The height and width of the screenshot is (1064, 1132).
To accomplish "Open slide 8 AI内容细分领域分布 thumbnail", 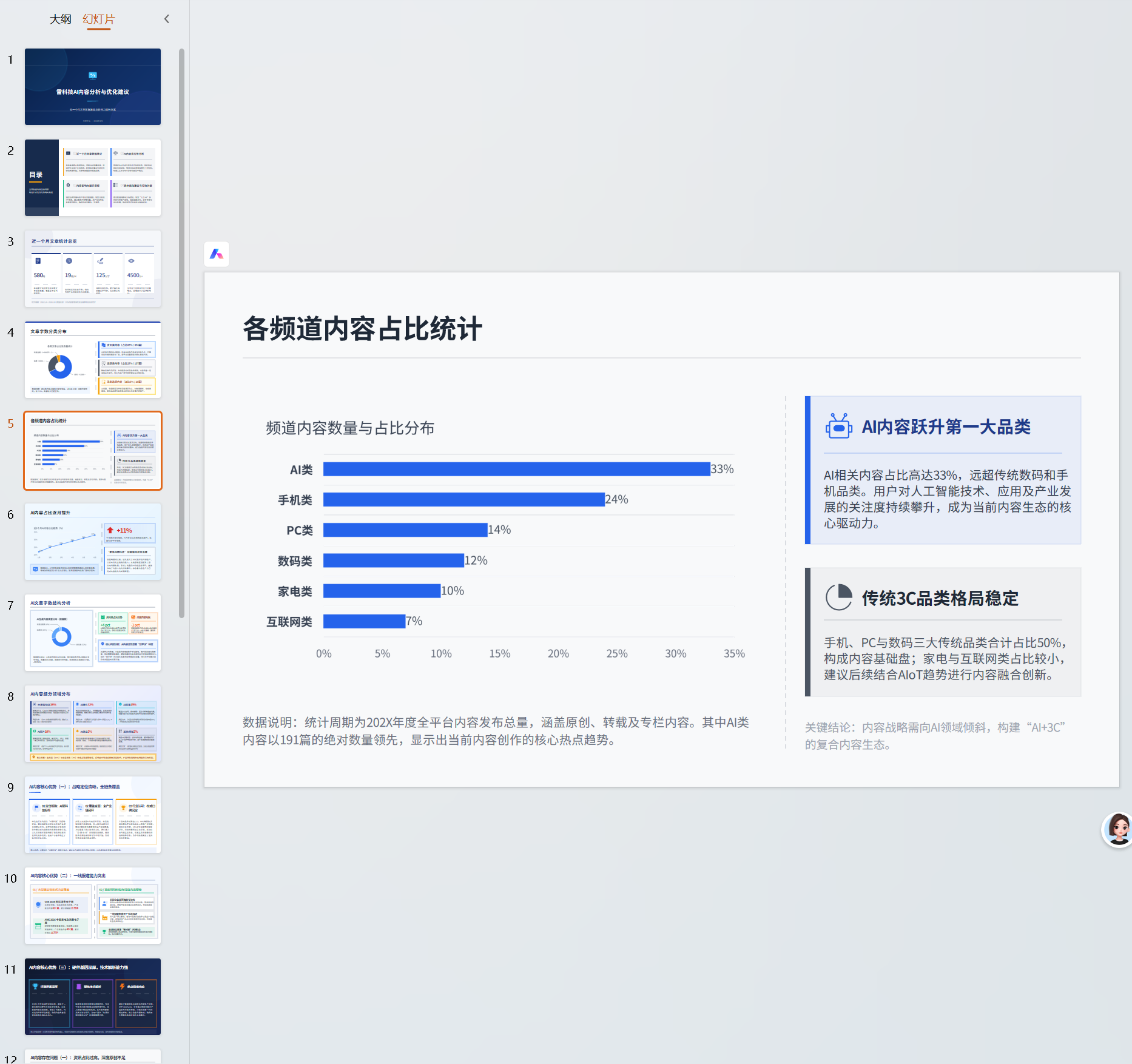I will 93,724.
